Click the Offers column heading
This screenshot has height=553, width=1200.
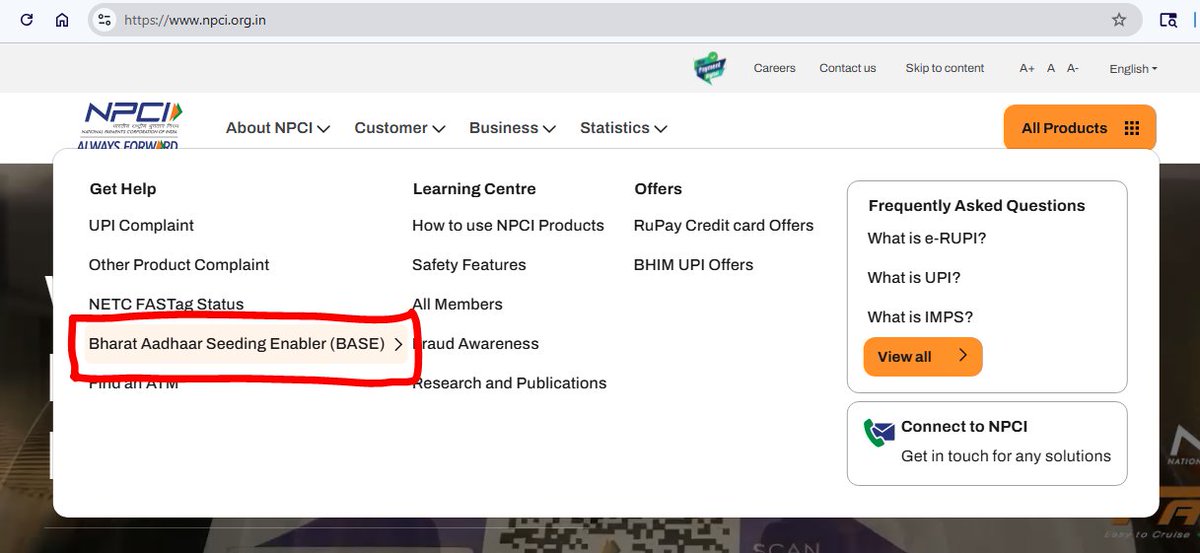click(x=658, y=189)
